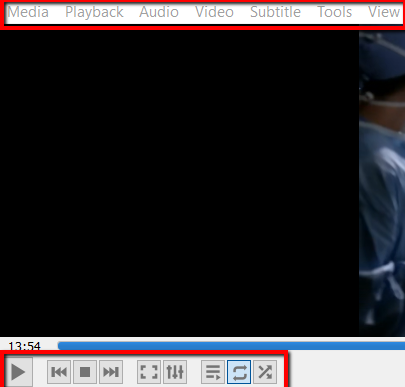The width and height of the screenshot is (405, 387).
Task: Open the Subtitle menu
Action: point(275,12)
